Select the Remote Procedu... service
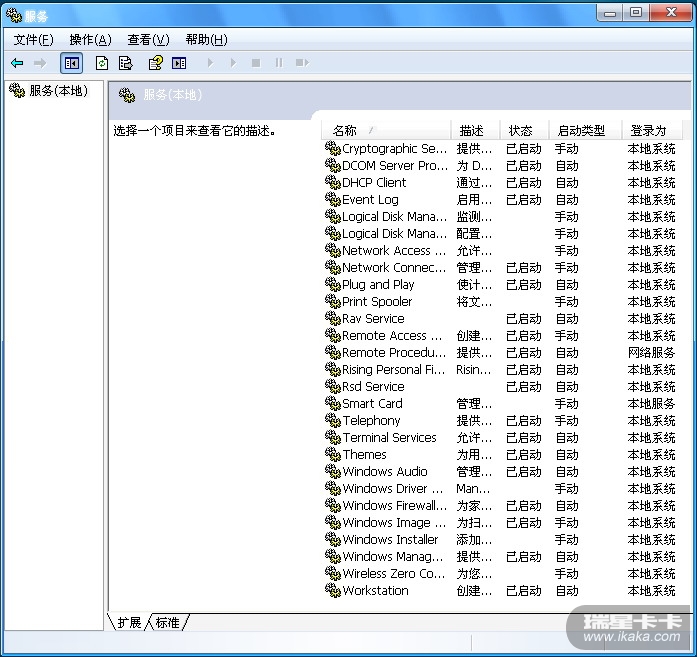 coord(394,352)
